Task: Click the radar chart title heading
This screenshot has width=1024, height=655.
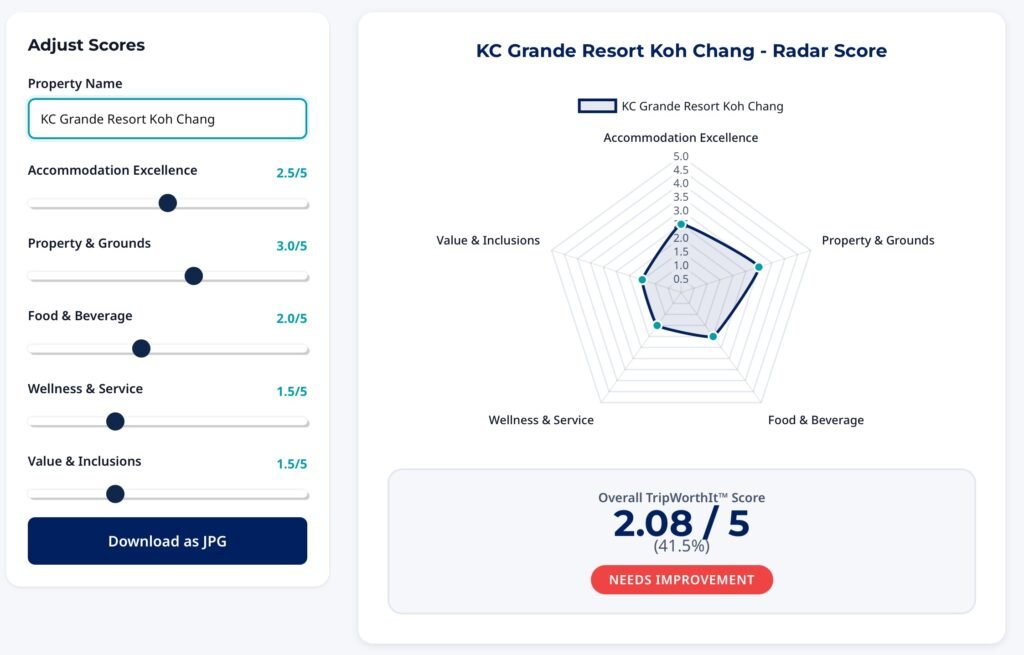Action: coord(681,51)
